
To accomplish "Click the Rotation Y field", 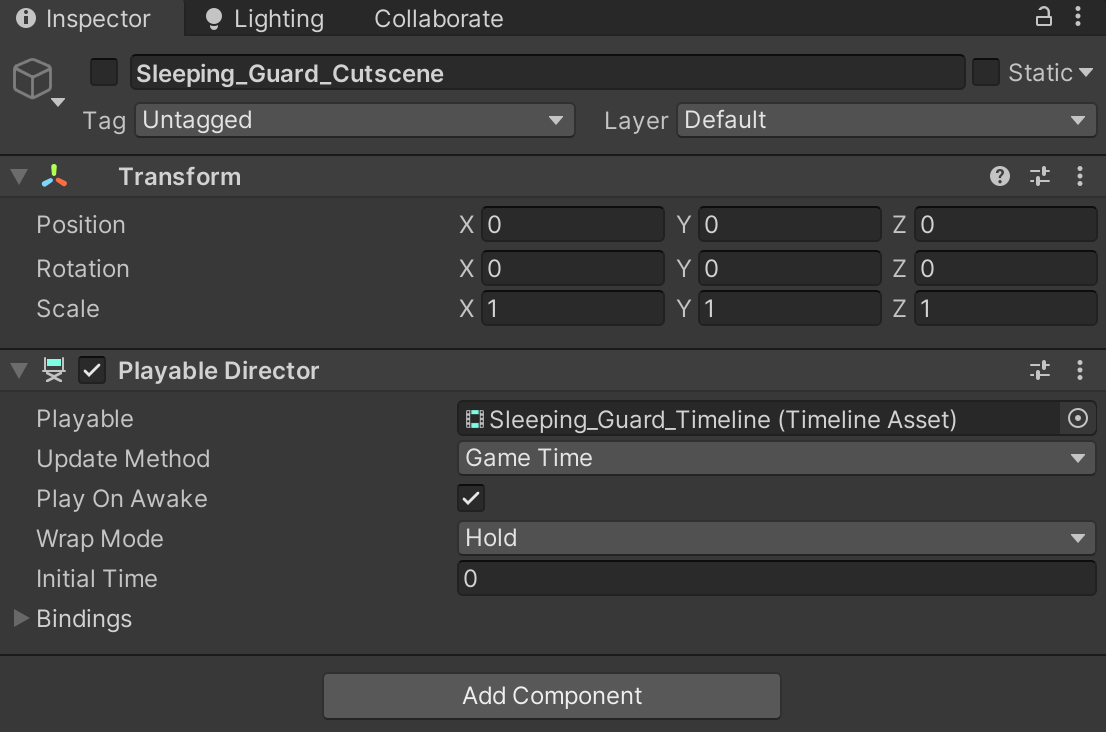I will pyautogui.click(x=789, y=268).
